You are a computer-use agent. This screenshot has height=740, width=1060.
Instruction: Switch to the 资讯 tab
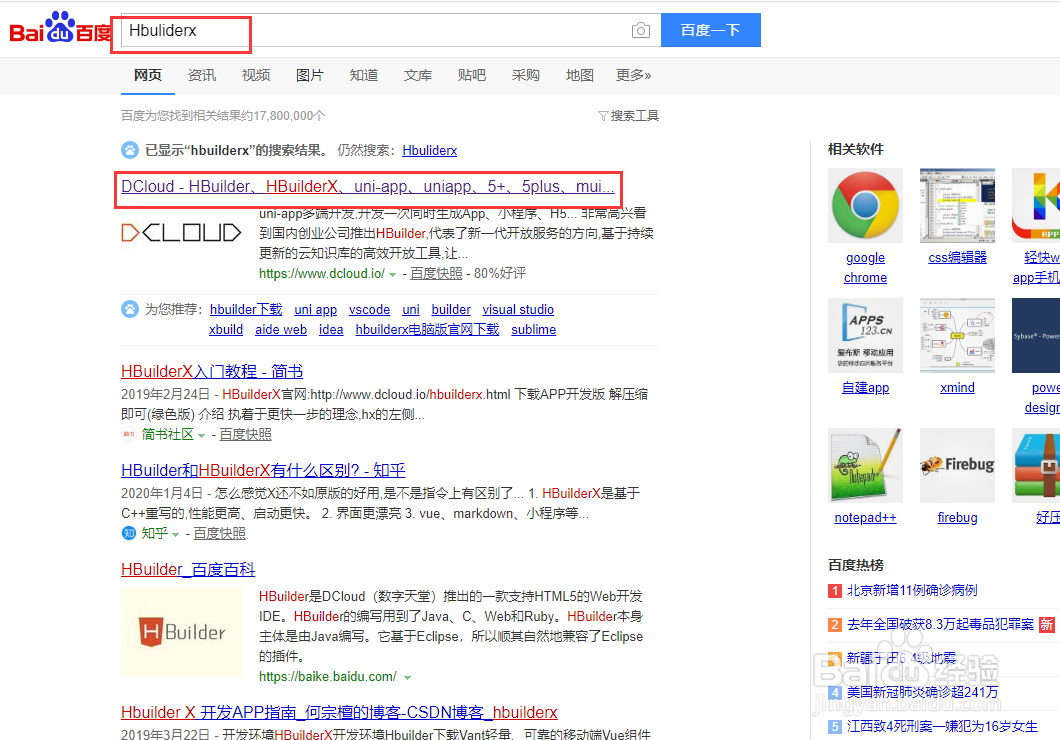pos(201,75)
